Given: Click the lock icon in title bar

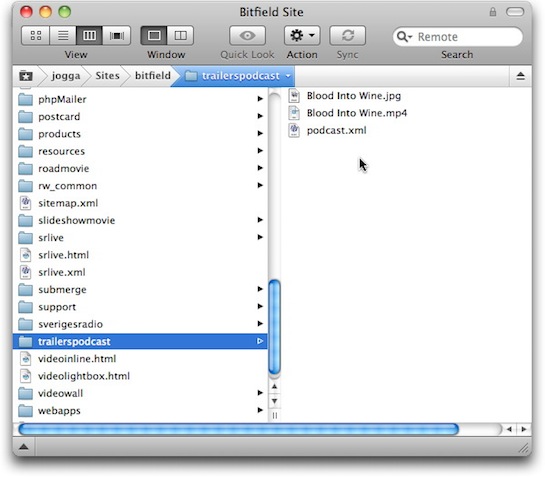Looking at the screenshot, I should click(x=493, y=12).
